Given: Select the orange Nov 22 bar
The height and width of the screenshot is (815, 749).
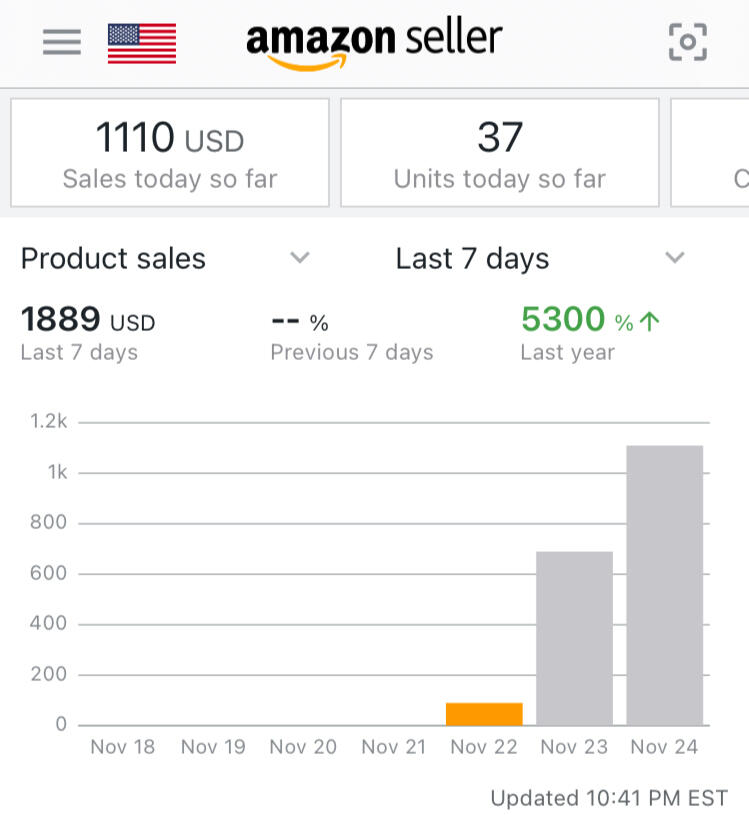Looking at the screenshot, I should 484,713.
